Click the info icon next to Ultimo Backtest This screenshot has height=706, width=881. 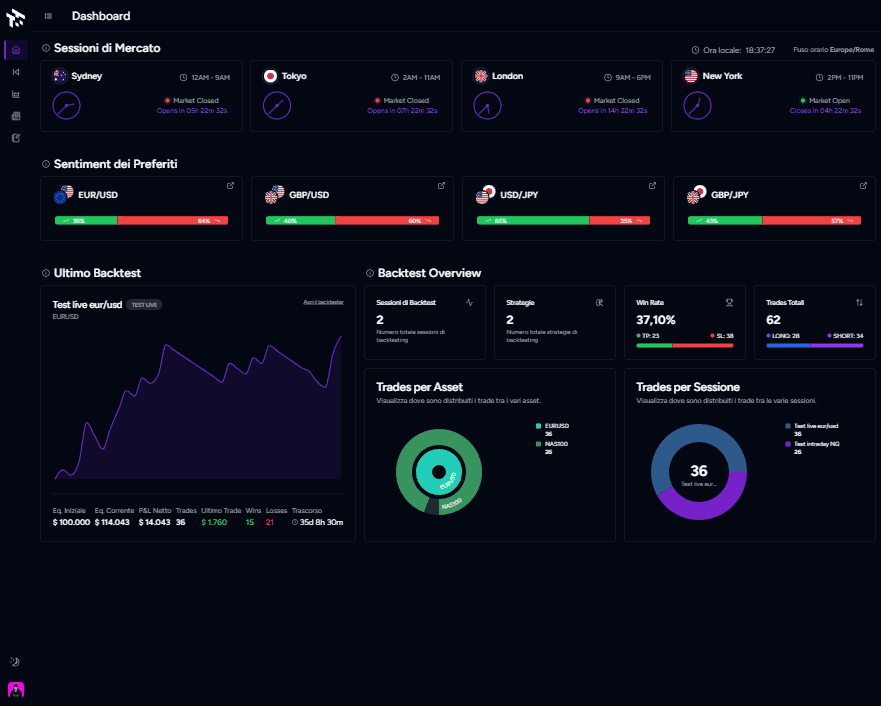coord(46,273)
